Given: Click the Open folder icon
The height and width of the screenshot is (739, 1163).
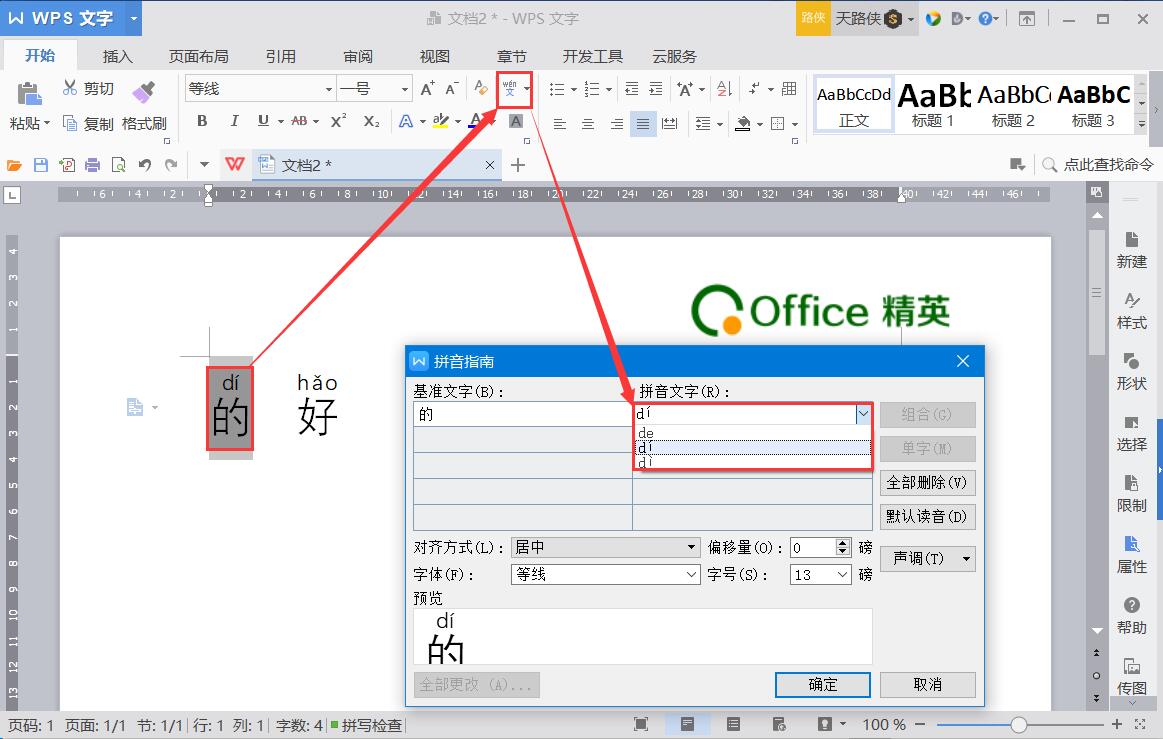Looking at the screenshot, I should click(14, 165).
